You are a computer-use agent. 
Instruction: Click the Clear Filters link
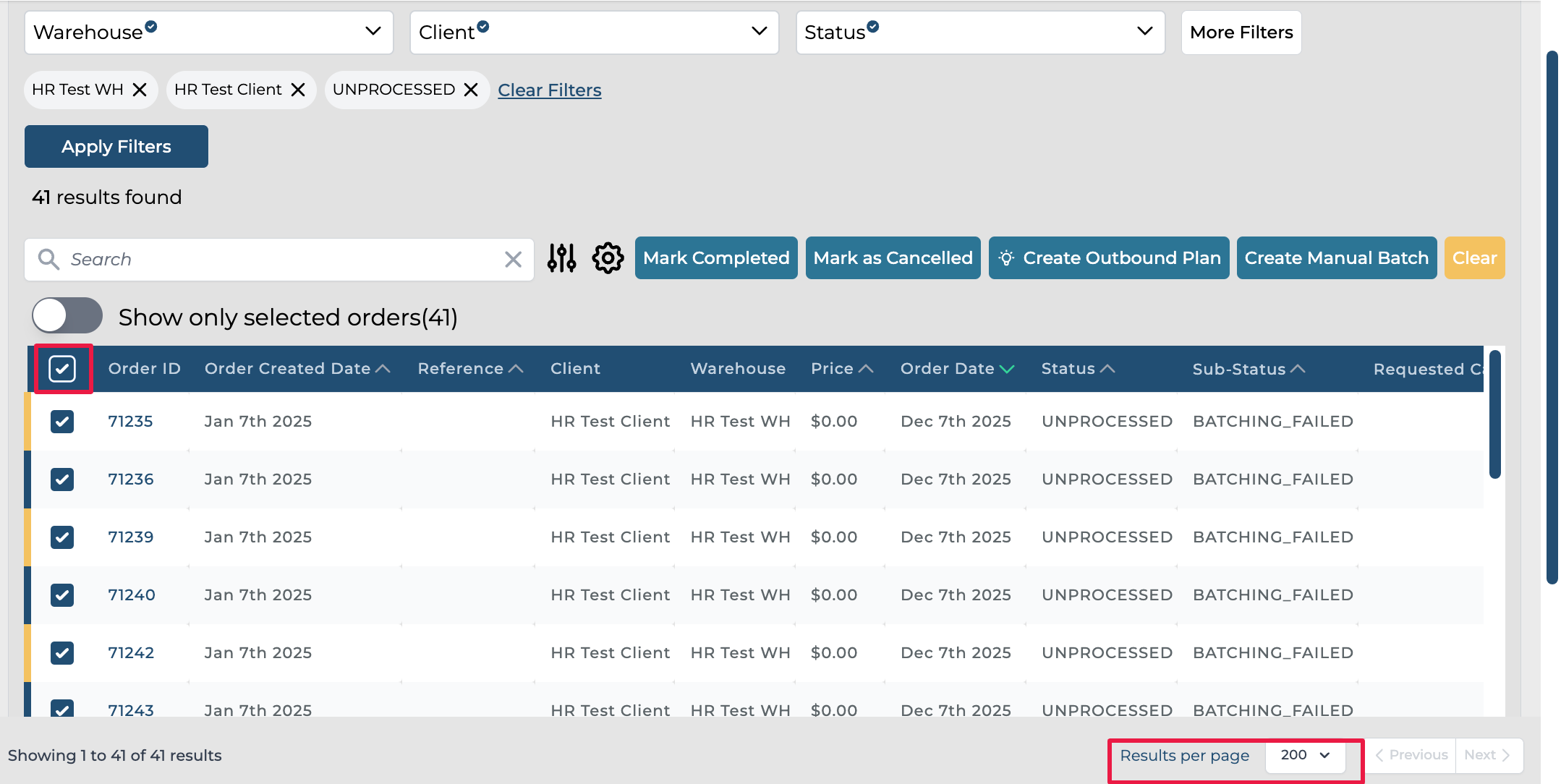[549, 90]
